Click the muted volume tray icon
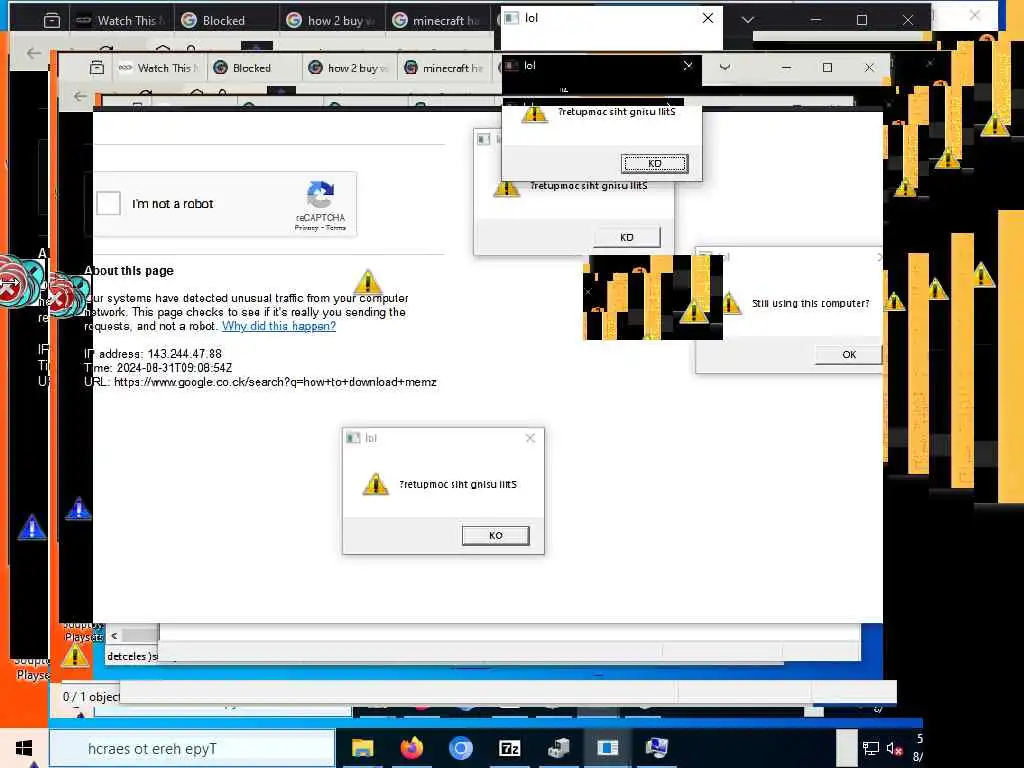 point(894,748)
